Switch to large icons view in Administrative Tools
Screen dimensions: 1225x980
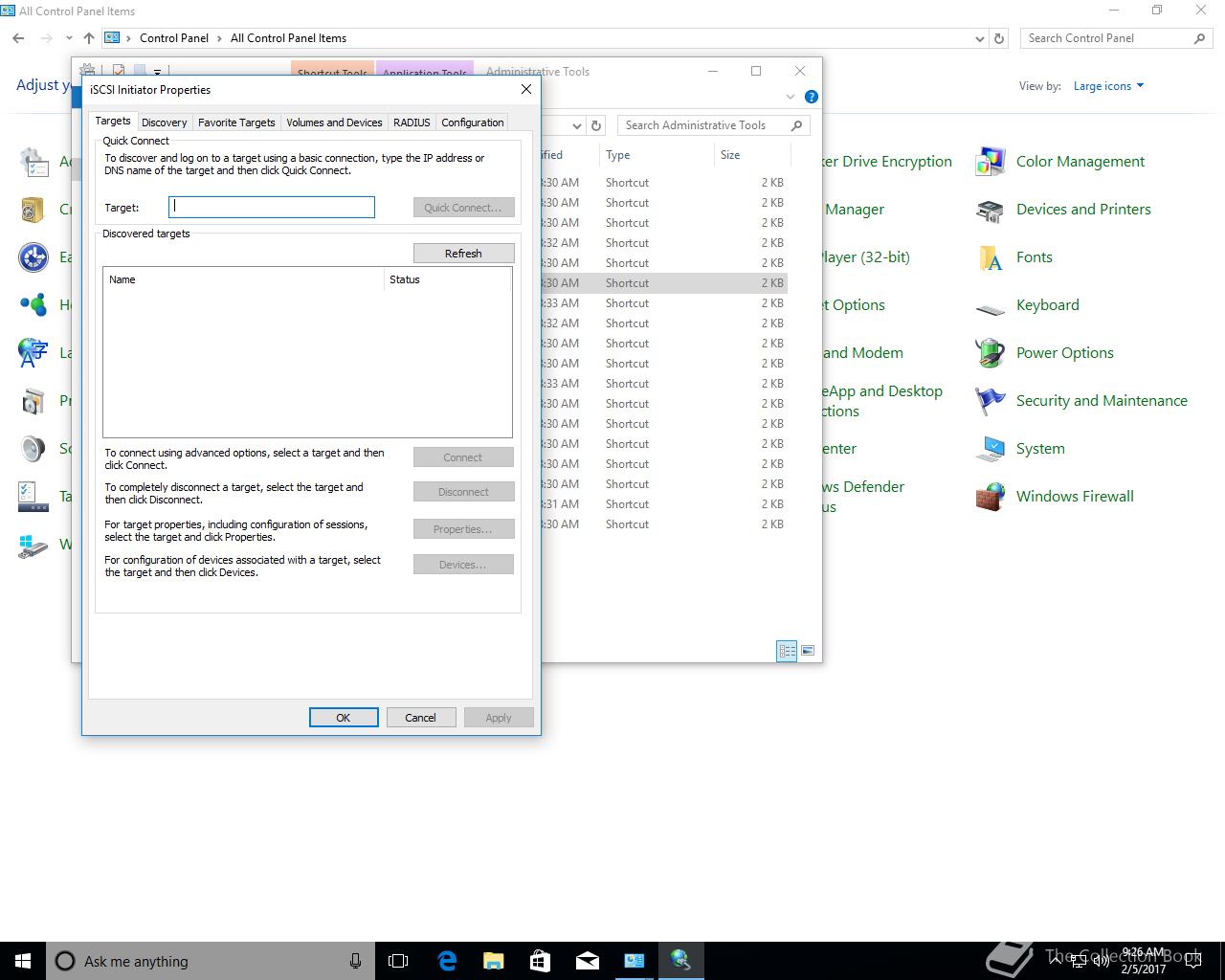tap(808, 651)
